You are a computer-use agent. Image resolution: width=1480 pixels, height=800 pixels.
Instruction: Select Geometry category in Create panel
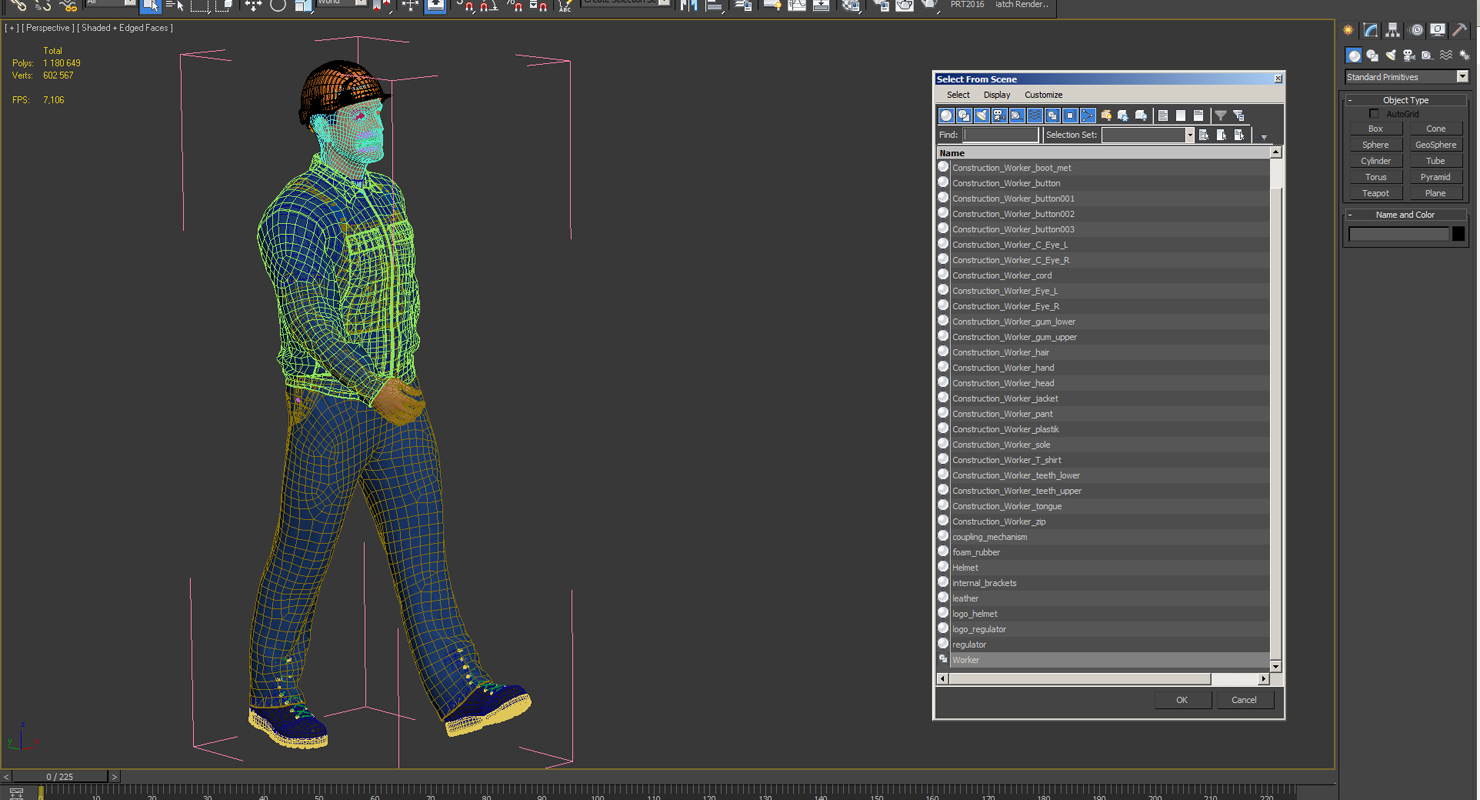point(1354,56)
